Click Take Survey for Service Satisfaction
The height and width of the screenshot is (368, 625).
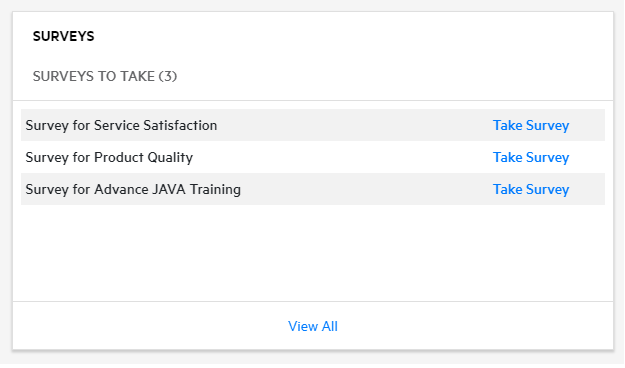[x=531, y=126]
